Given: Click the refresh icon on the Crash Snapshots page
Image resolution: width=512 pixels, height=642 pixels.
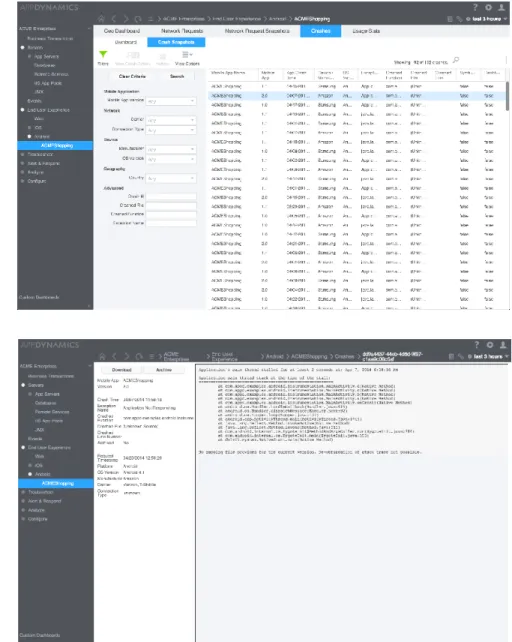Looking at the screenshot, I should 138,19.
